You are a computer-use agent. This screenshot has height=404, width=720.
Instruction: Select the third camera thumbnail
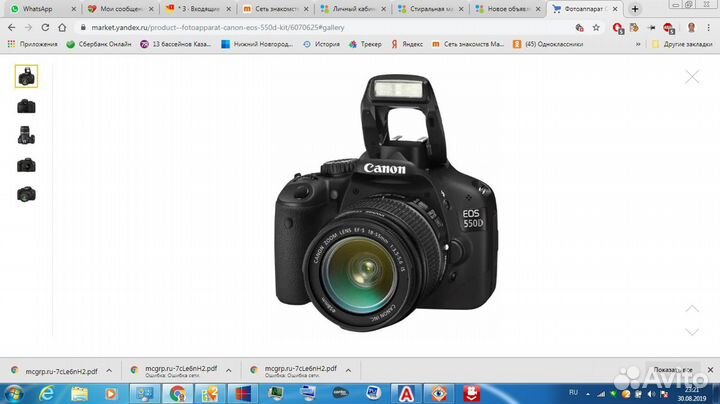26,135
